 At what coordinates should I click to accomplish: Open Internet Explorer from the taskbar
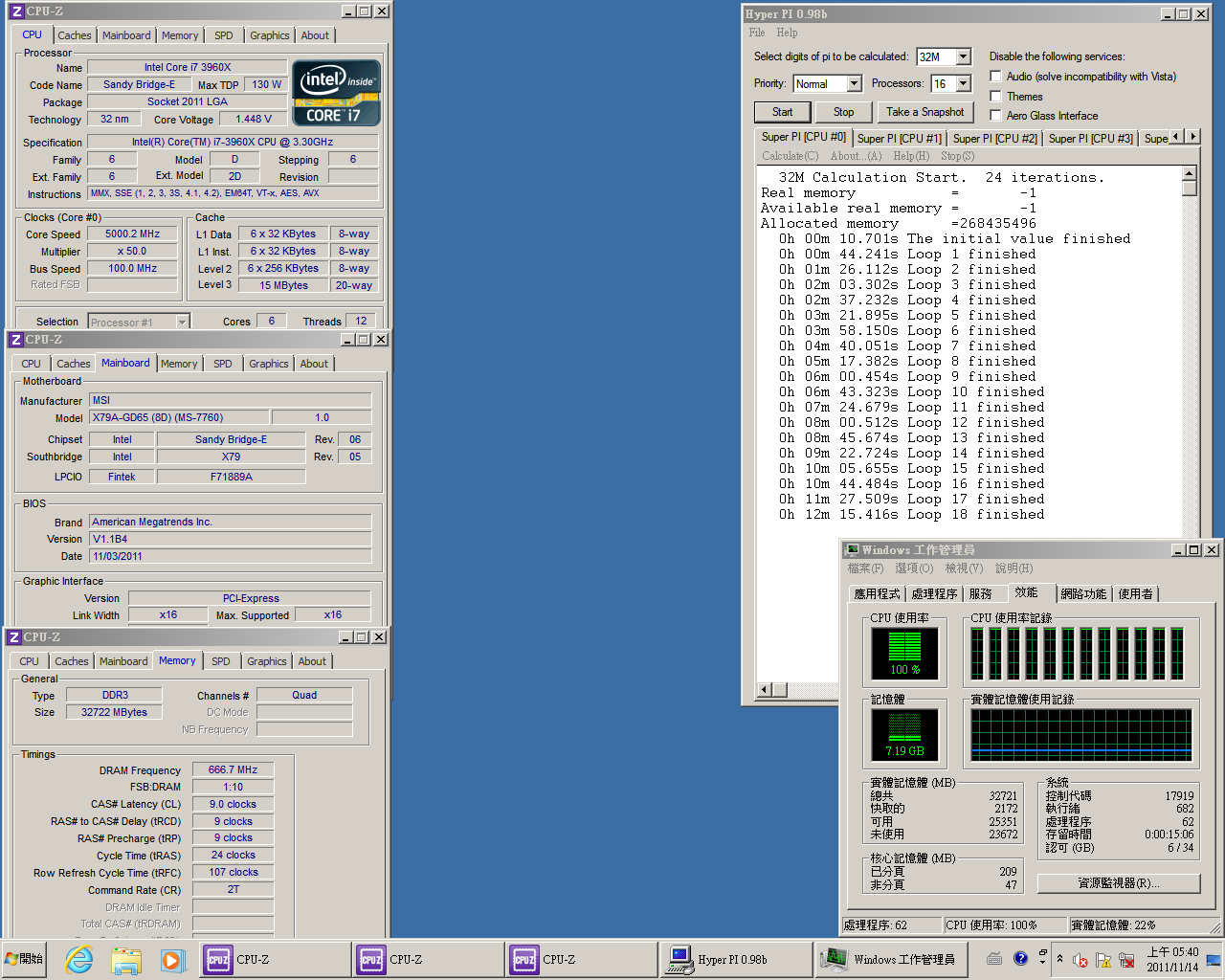(x=79, y=959)
